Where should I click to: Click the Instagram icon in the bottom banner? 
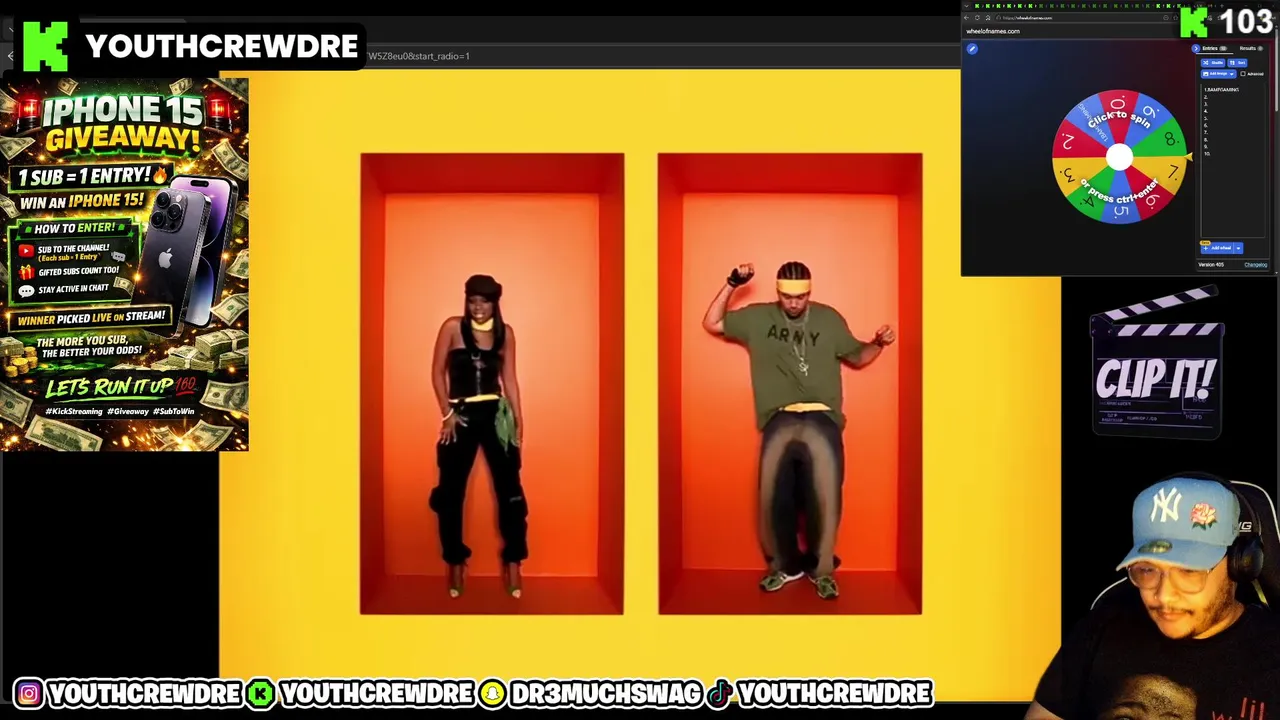28,693
